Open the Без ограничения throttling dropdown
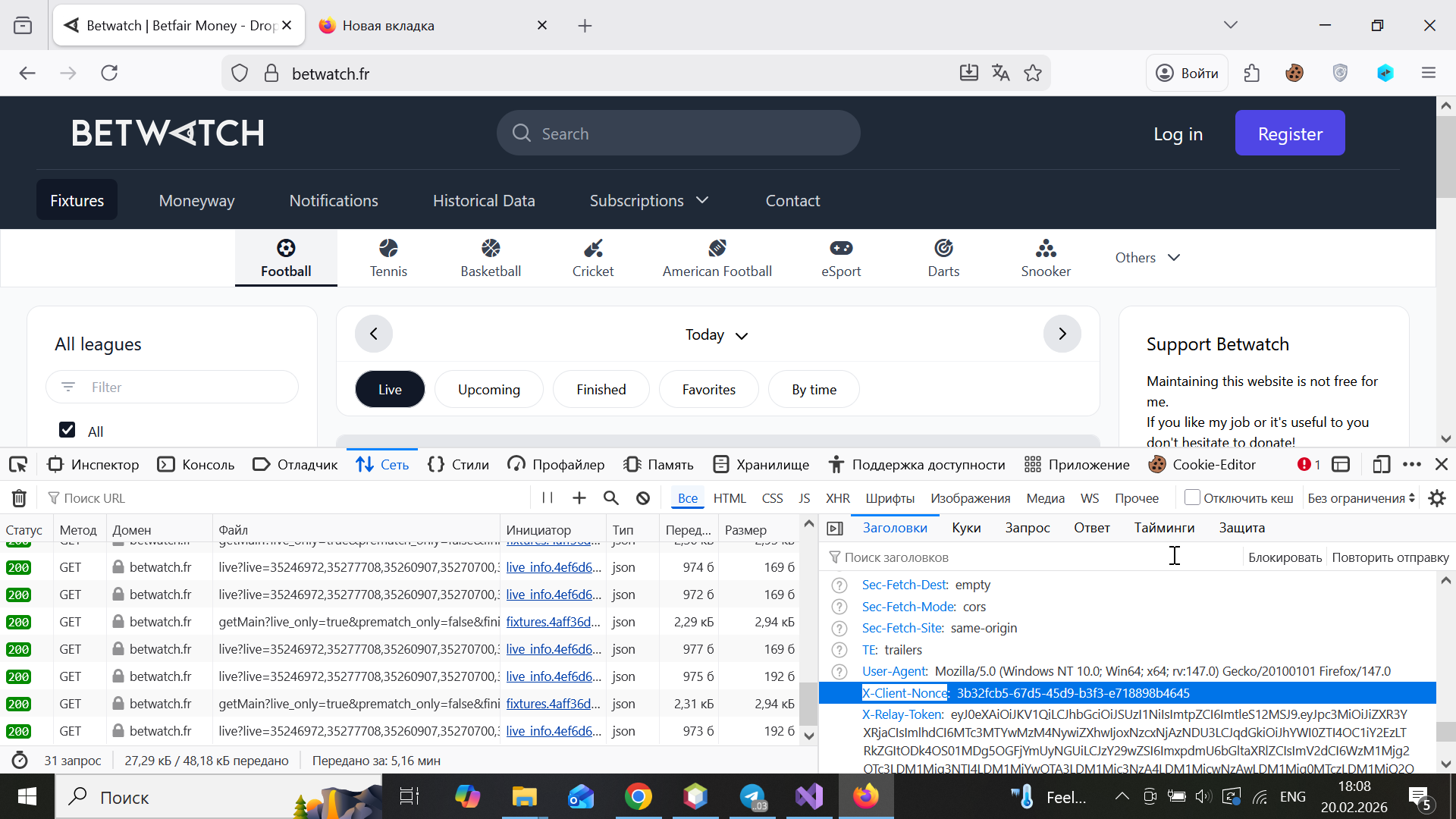 click(1360, 498)
